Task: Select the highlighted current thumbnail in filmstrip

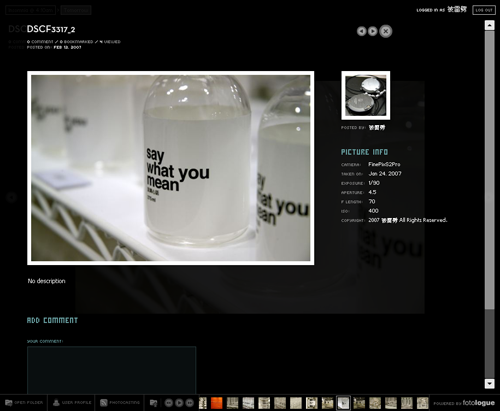Action: [343, 403]
